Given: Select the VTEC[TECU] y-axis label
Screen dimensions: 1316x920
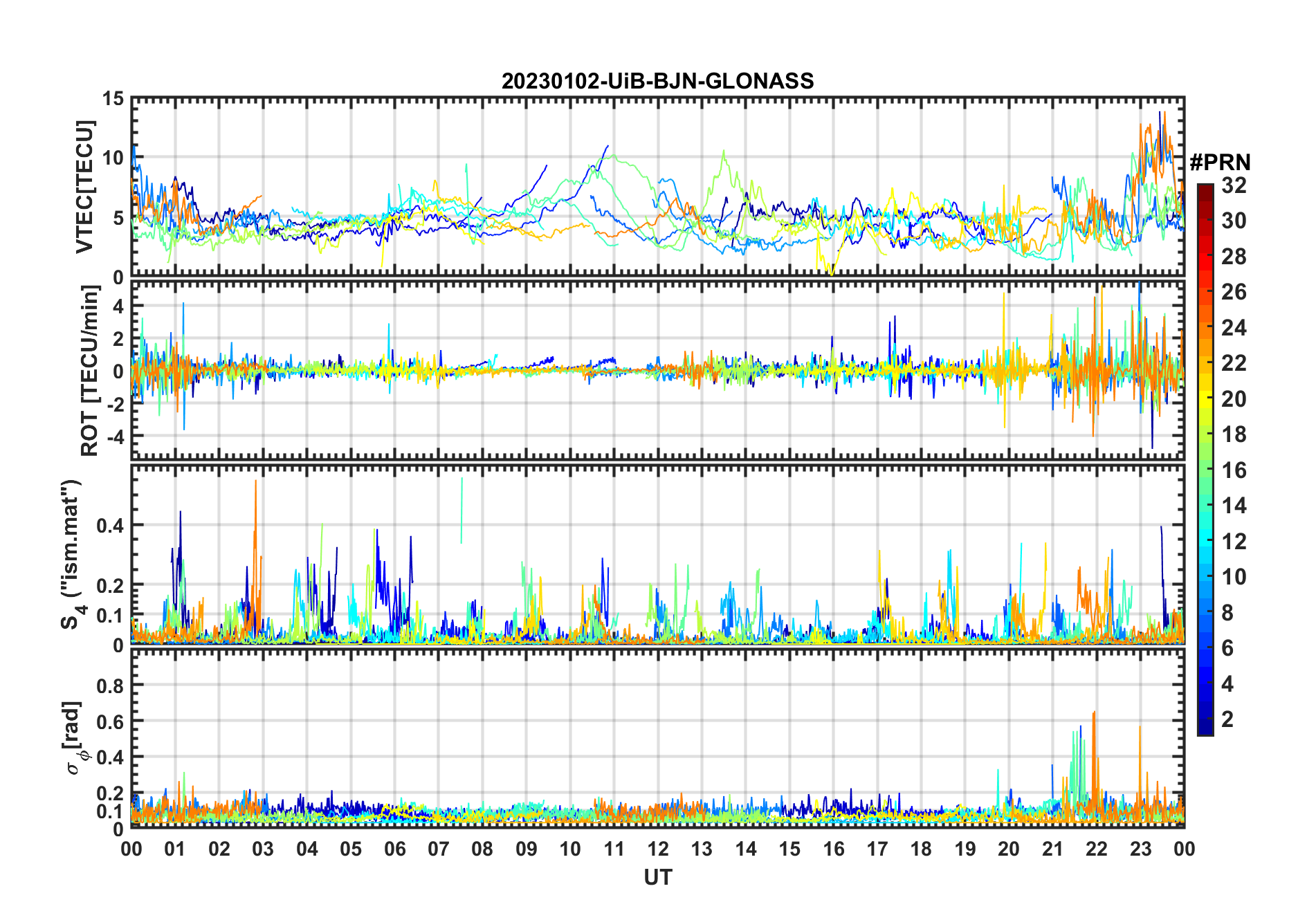Looking at the screenshot, I should (x=84, y=187).
